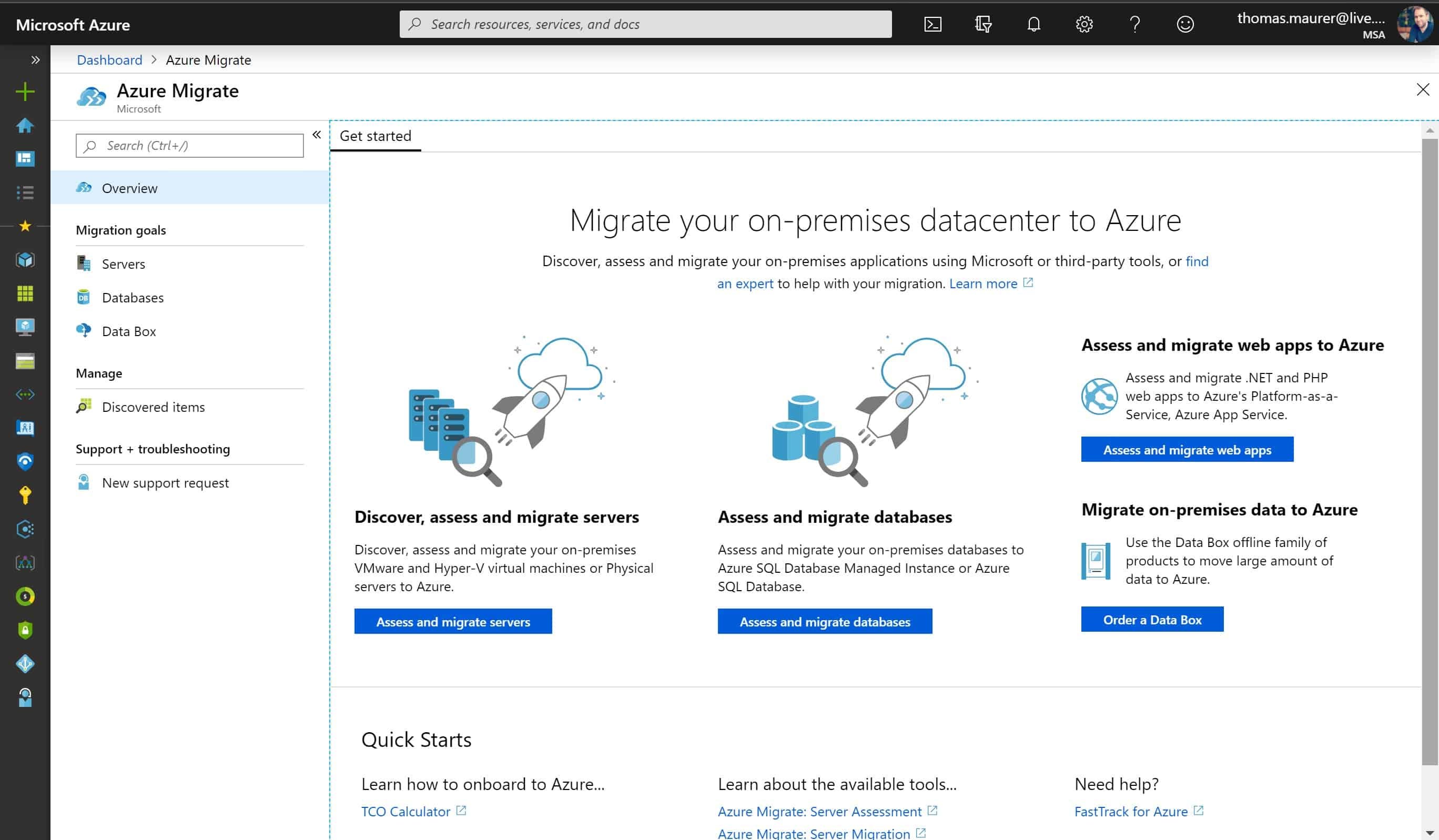Open portal Settings gear
The width and height of the screenshot is (1439, 840).
[1085, 24]
